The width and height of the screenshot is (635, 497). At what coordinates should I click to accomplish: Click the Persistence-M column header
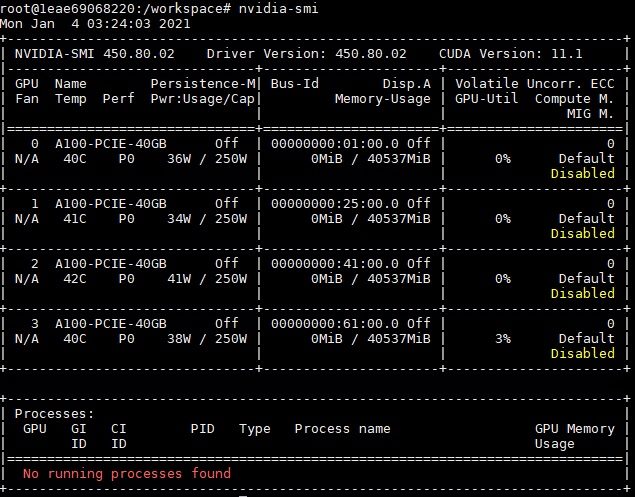(203, 84)
